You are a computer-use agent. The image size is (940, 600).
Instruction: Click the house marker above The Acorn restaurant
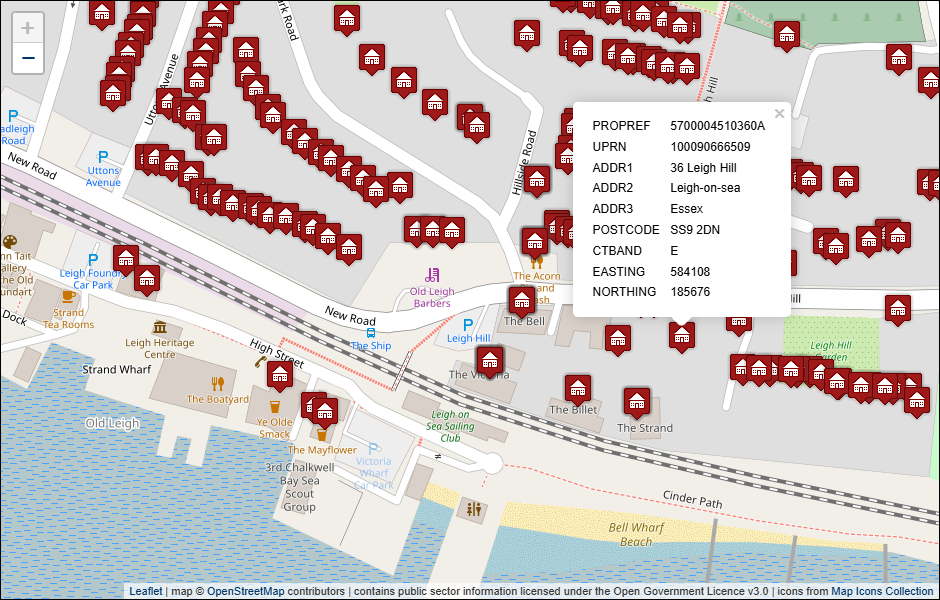coord(534,243)
